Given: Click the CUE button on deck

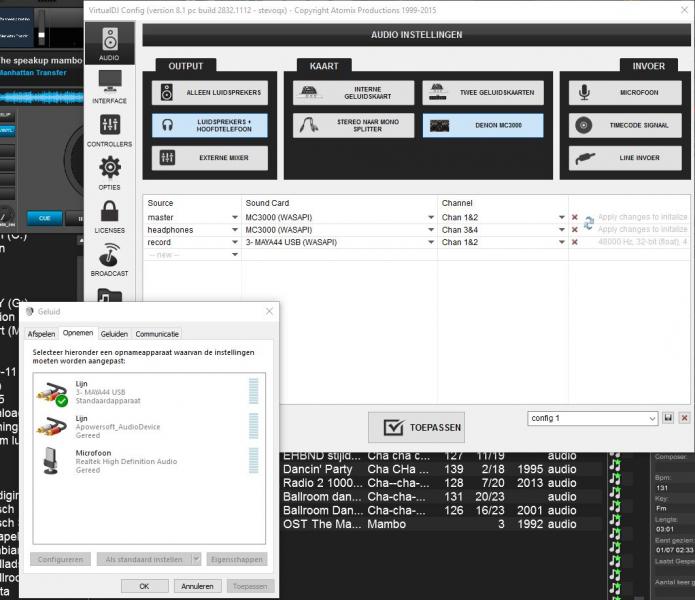Looking at the screenshot, I should coord(44,218).
